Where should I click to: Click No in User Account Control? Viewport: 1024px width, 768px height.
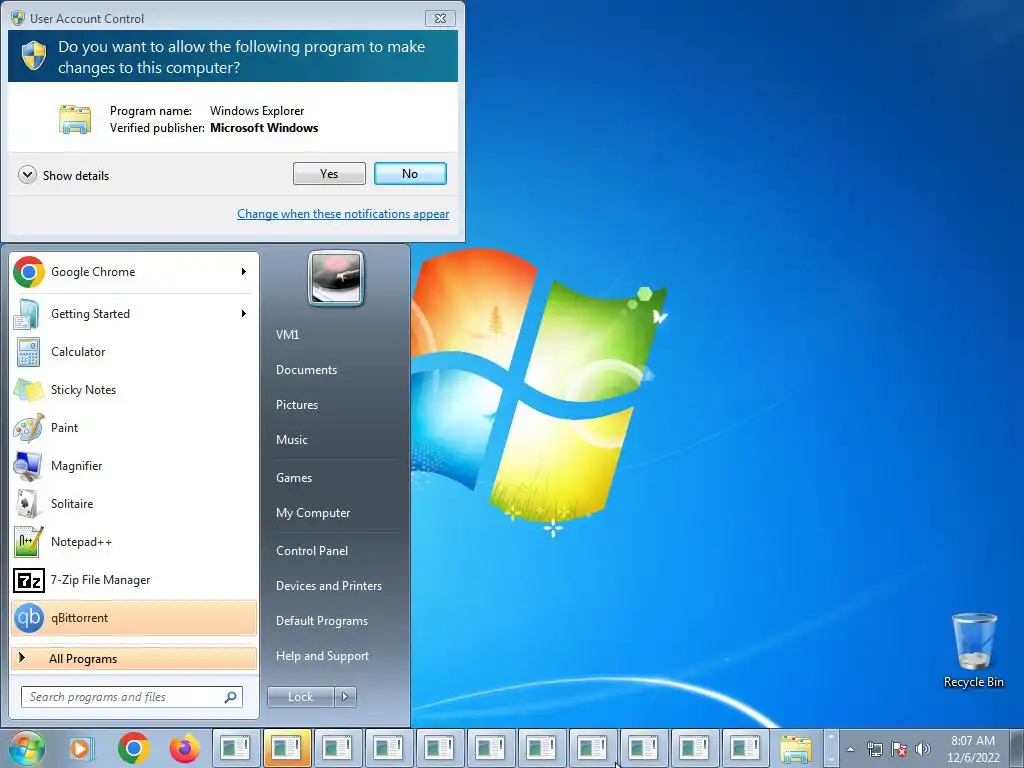point(410,174)
